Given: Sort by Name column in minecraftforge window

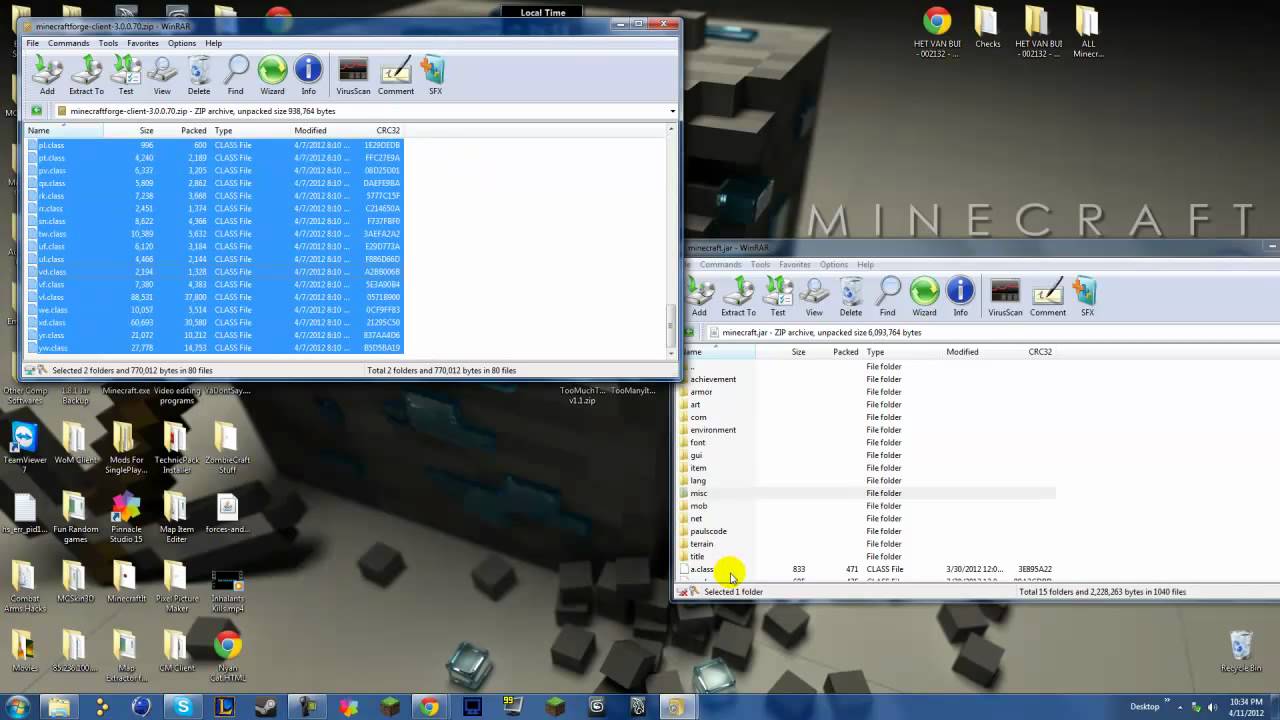Looking at the screenshot, I should 64,131.
